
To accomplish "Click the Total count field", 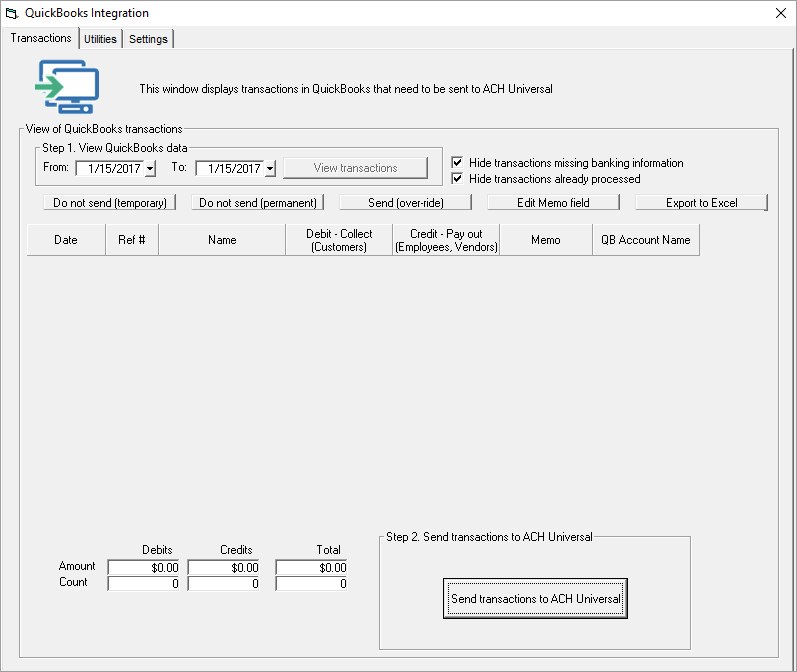I will 312,584.
